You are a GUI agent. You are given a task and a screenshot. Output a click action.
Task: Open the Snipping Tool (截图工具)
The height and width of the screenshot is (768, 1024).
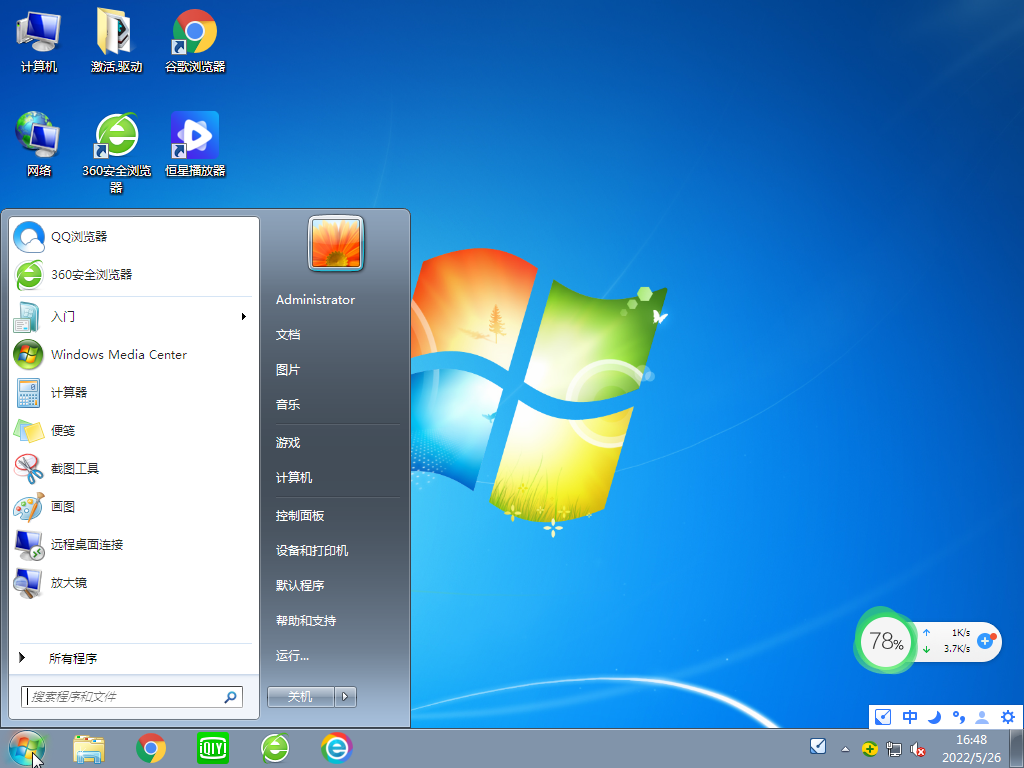tap(77, 468)
